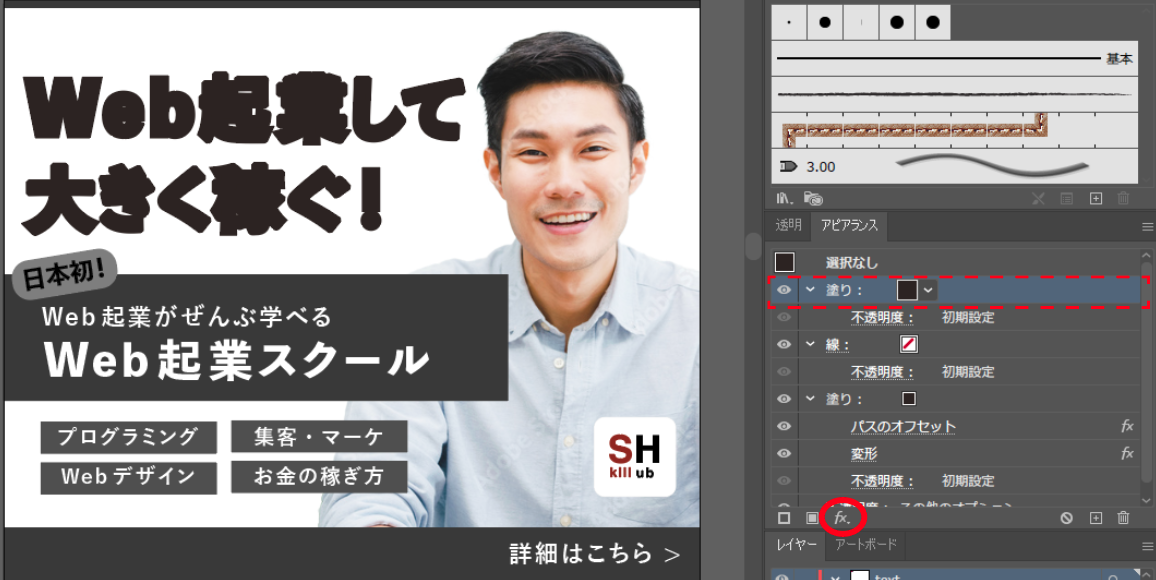Open the Libraries panel cloud folder icon

click(813, 198)
